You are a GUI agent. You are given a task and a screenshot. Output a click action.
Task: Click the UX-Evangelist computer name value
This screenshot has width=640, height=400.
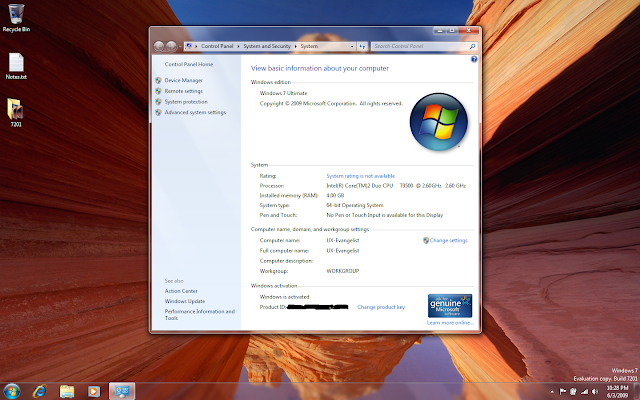(x=342, y=240)
